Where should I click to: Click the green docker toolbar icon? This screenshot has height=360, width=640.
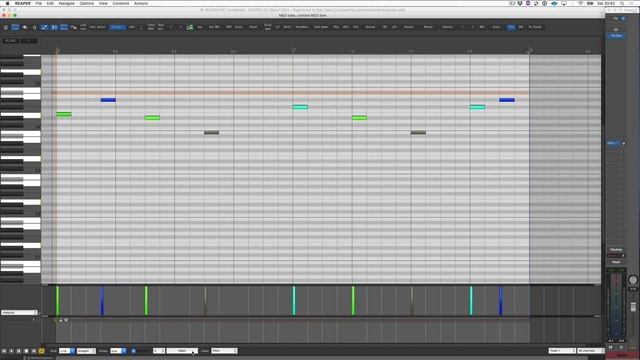[x=190, y=27]
